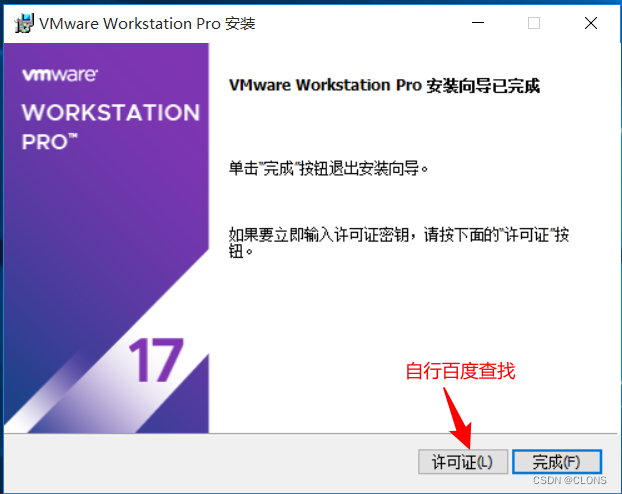Click the CSDN @CLONS watermark
The width and height of the screenshot is (622, 494).
click(x=569, y=480)
